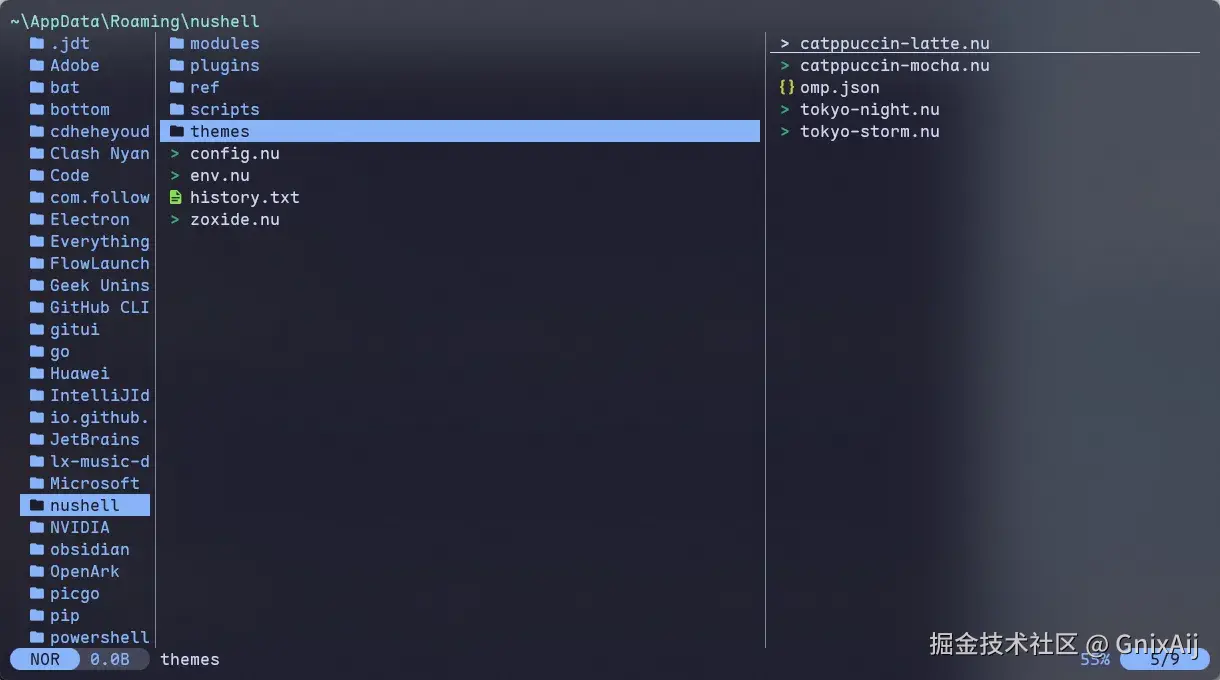This screenshot has width=1220, height=680.
Task: Select the env.nu file entry
Action: [220, 175]
